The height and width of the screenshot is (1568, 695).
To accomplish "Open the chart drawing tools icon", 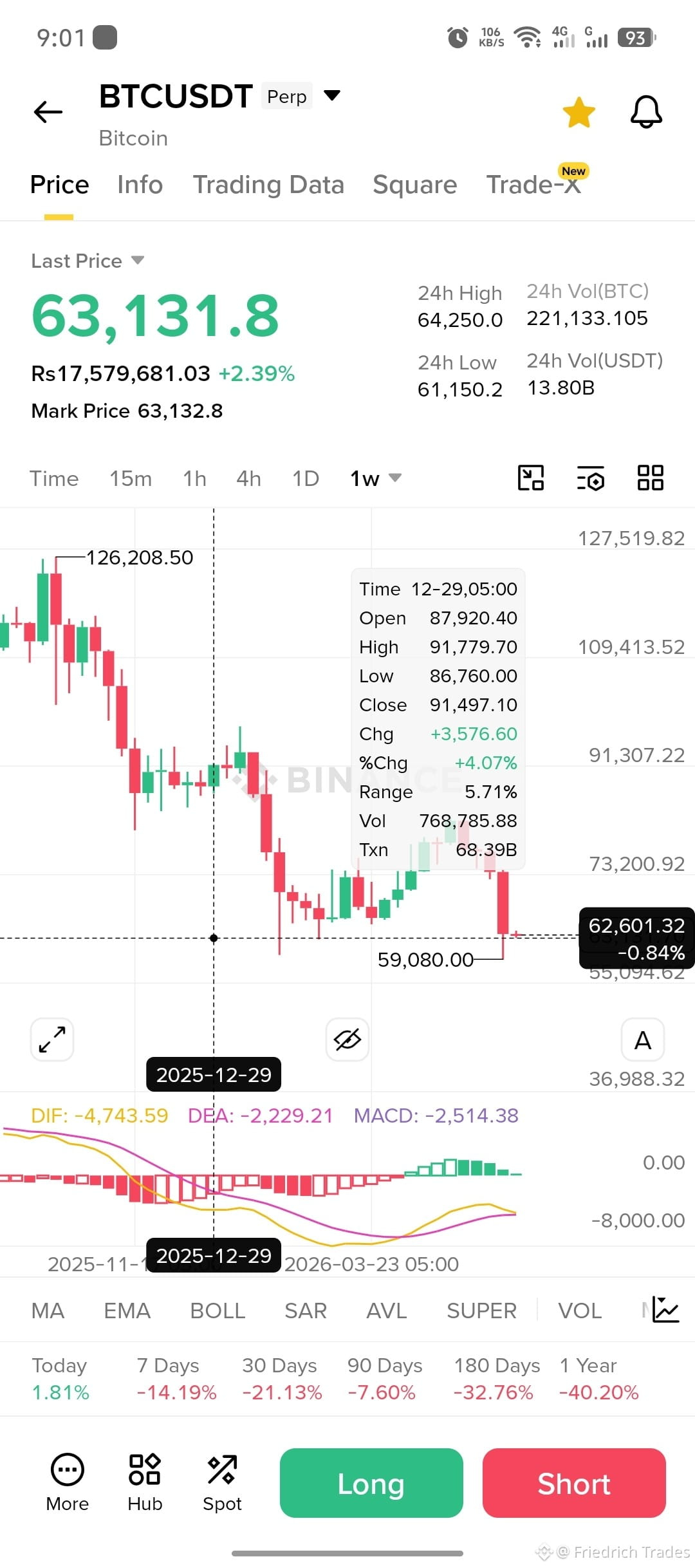I will pos(531,478).
